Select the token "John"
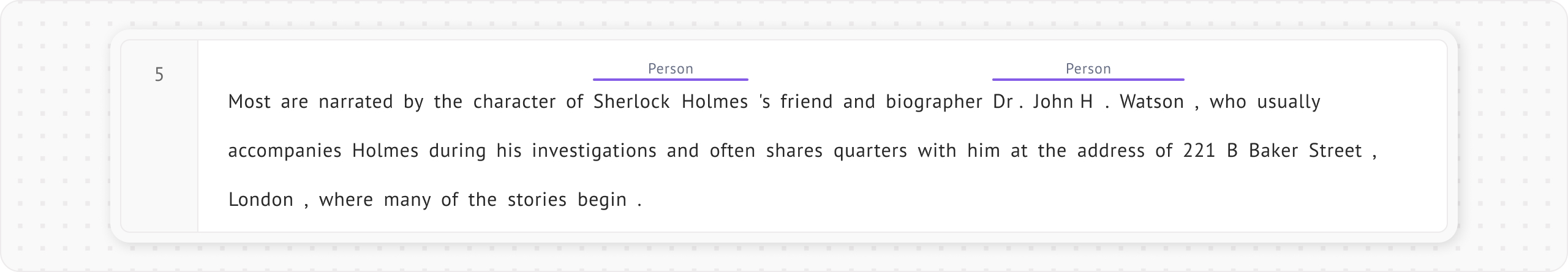Viewport: 1568px width, 272px height. pos(1053,102)
